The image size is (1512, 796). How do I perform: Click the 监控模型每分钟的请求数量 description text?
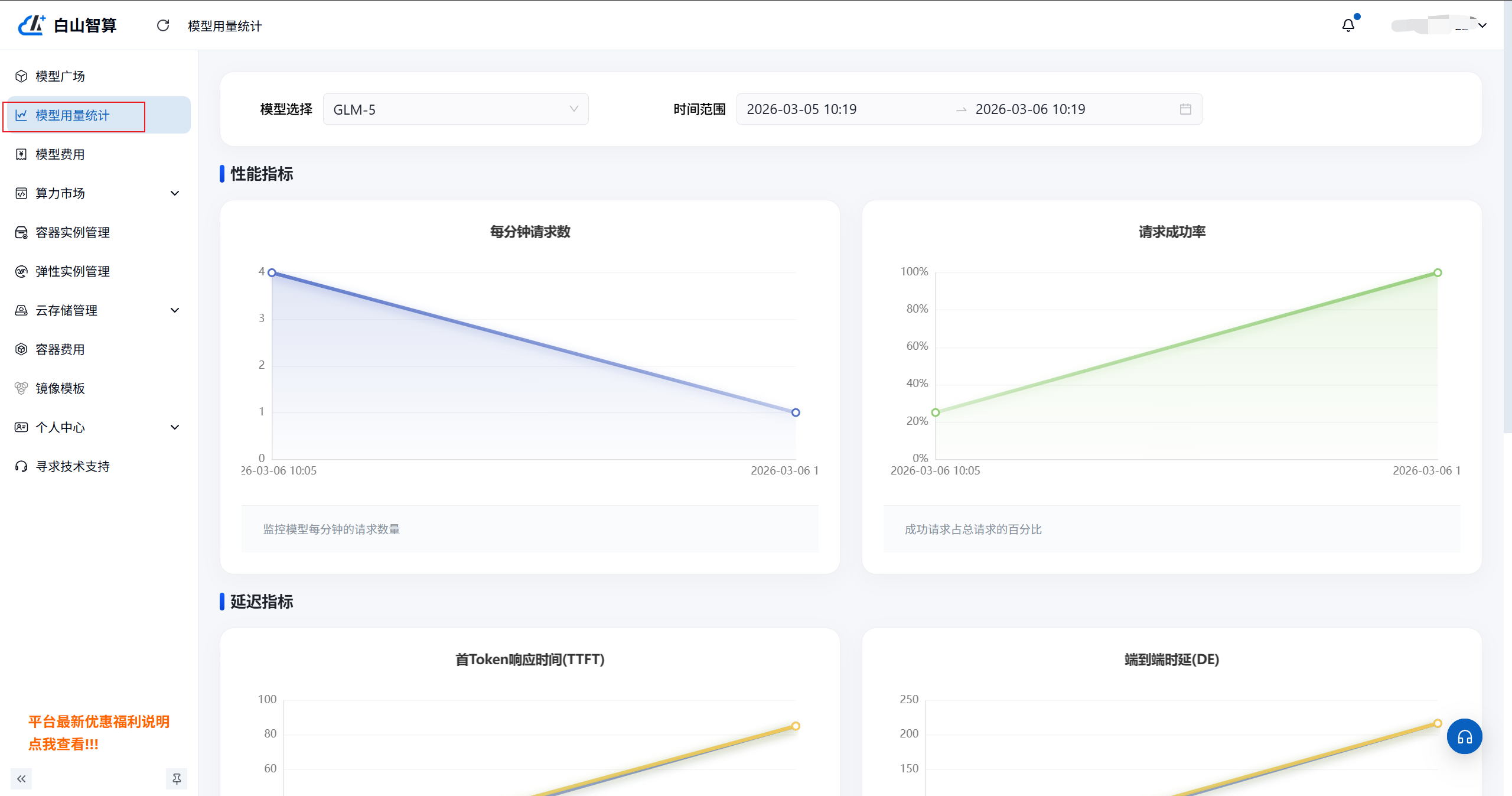click(331, 529)
